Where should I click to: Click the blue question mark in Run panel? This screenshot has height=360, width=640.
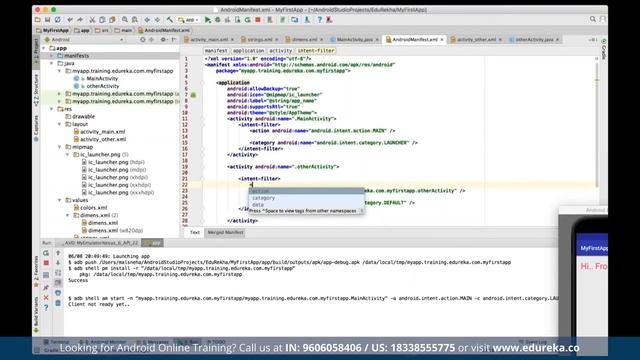[46, 307]
